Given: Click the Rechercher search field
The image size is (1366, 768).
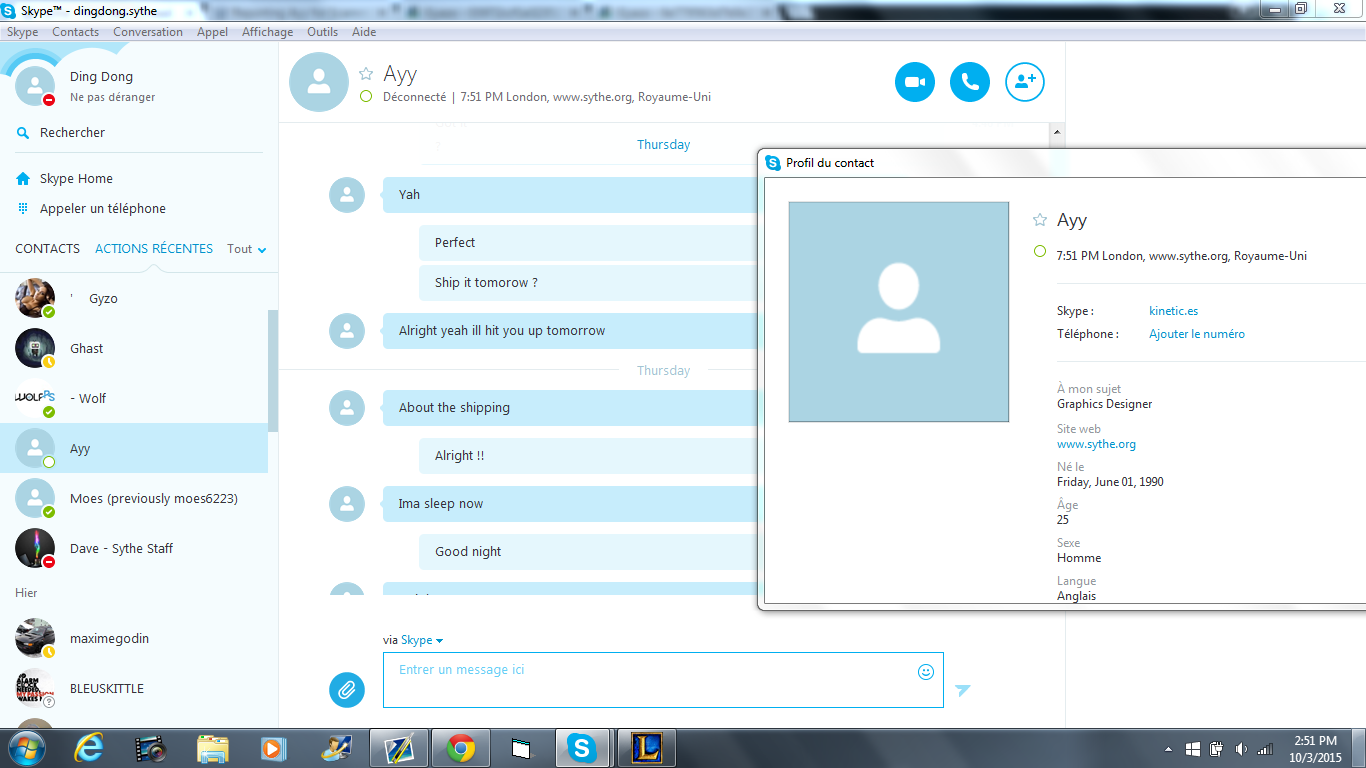Looking at the screenshot, I should pos(72,133).
